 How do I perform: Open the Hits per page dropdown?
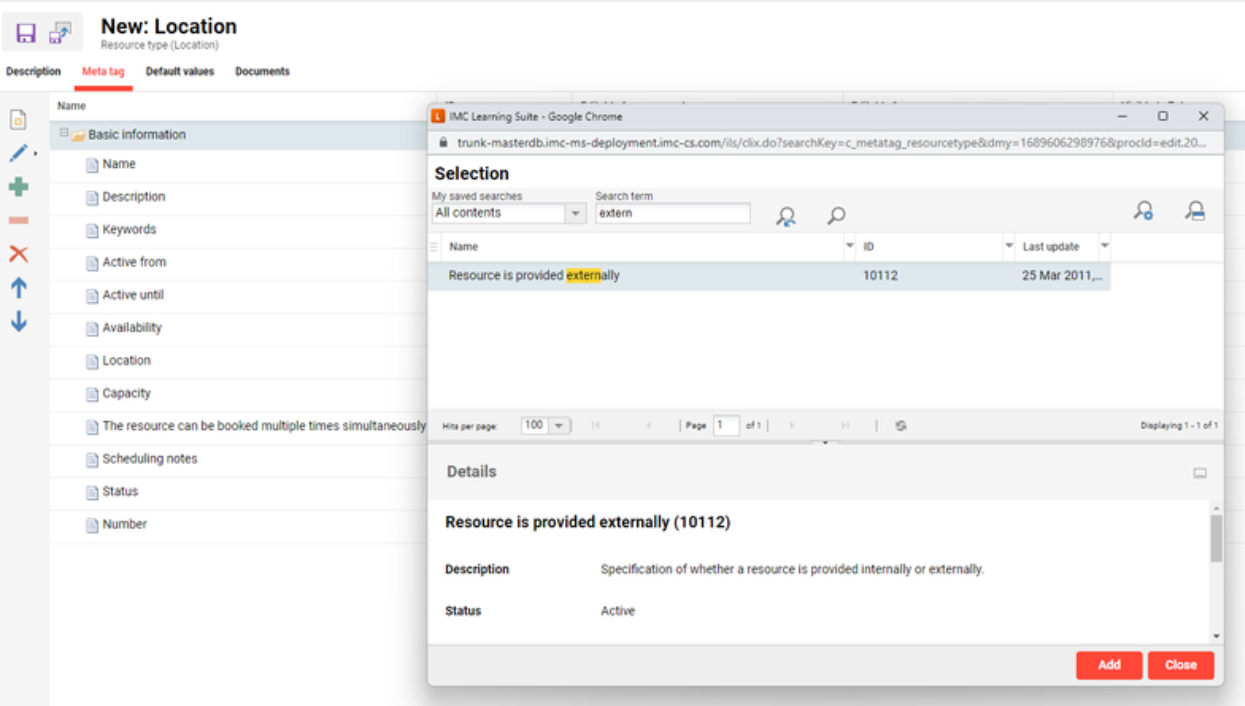[x=558, y=426]
